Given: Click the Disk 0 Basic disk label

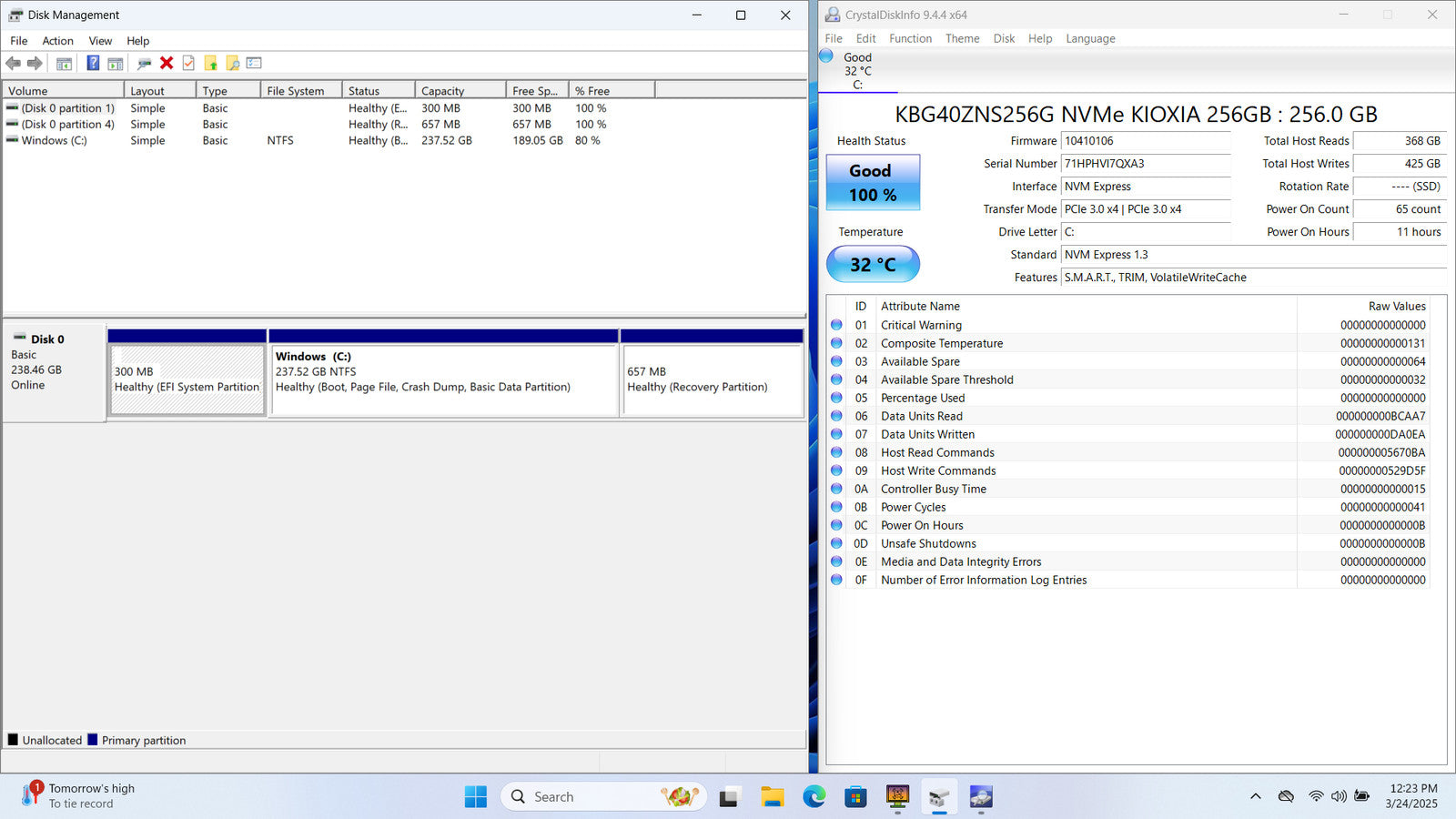Looking at the screenshot, I should pos(54,373).
